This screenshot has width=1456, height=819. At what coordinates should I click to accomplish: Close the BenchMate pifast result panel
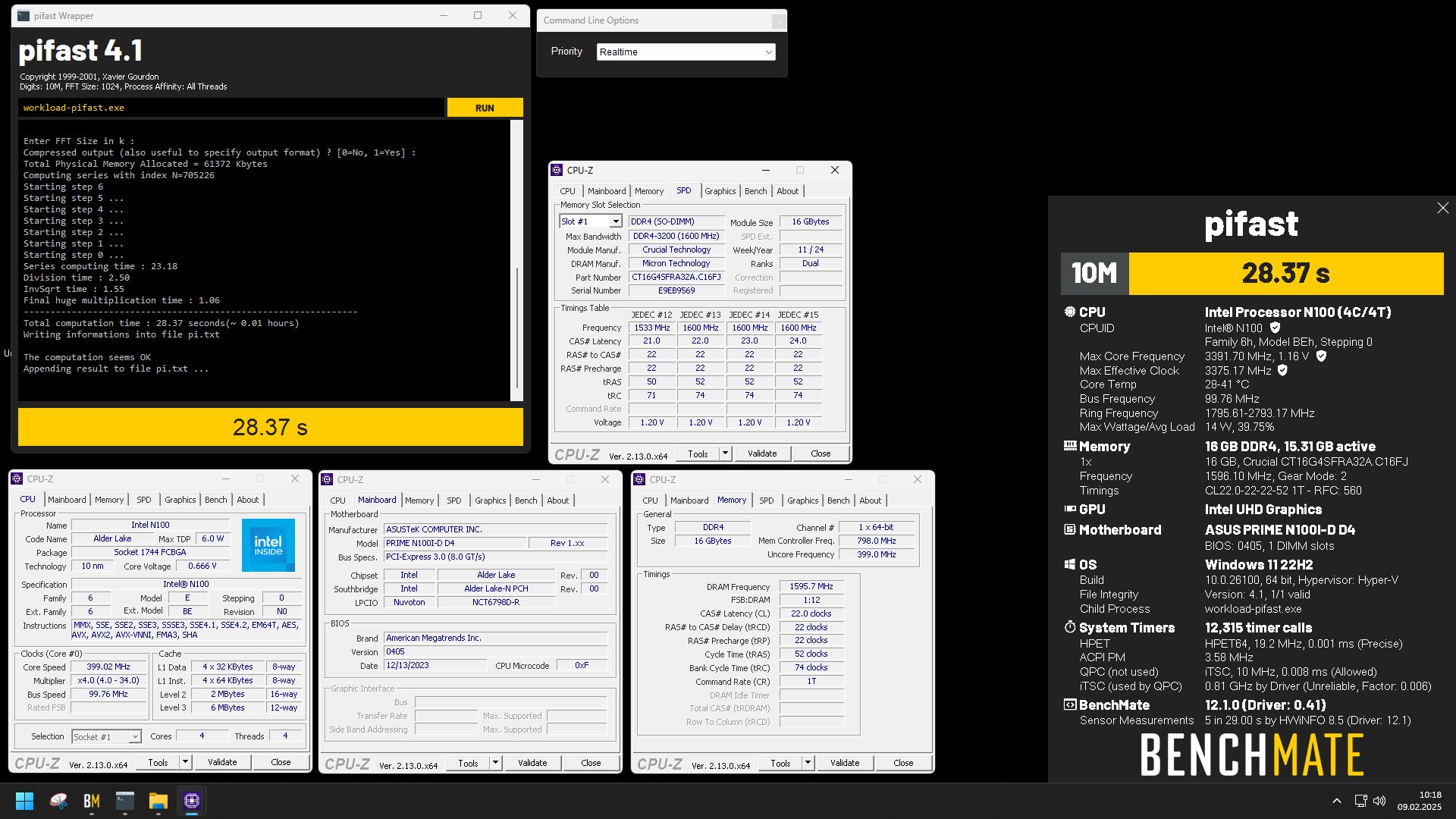point(1442,208)
